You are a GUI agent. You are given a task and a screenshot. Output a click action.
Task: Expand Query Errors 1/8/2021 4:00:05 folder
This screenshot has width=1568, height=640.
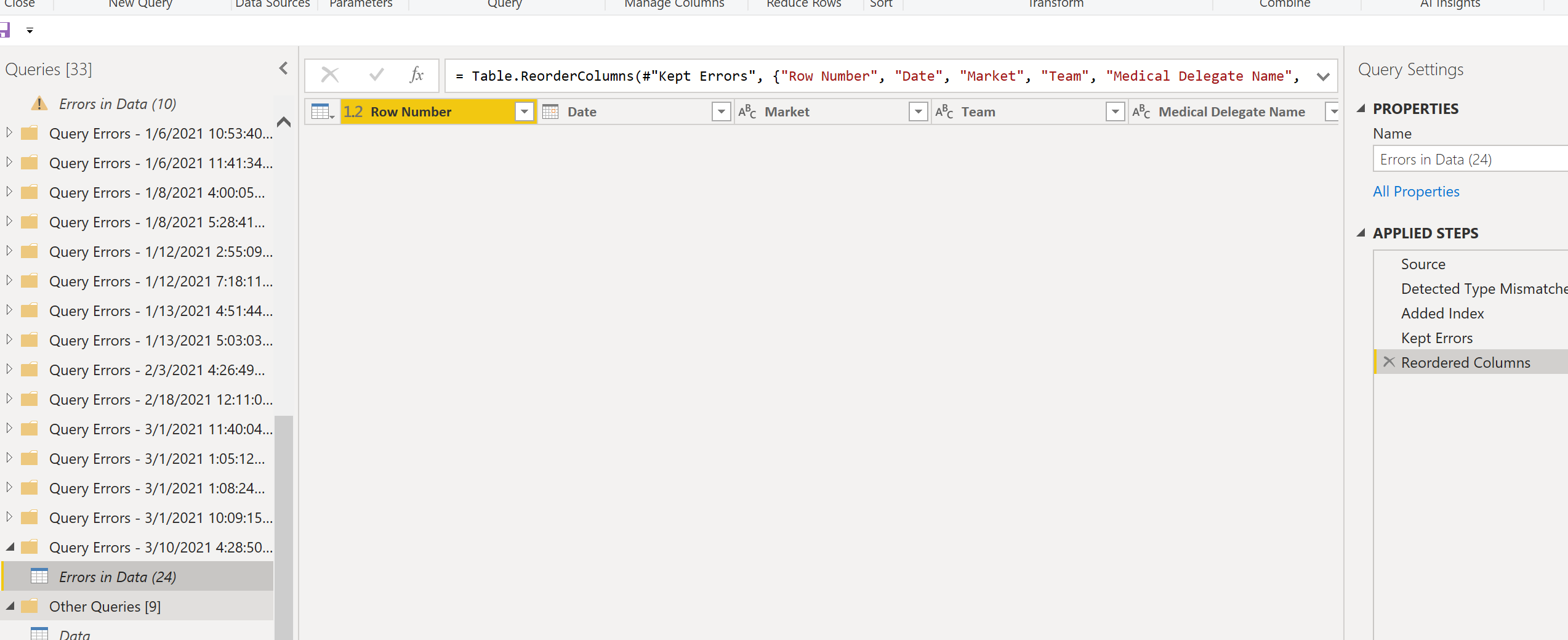(x=9, y=192)
